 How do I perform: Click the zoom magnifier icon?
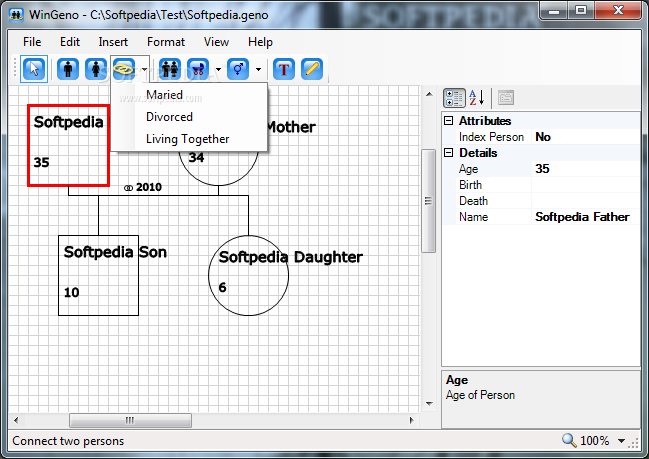[569, 440]
